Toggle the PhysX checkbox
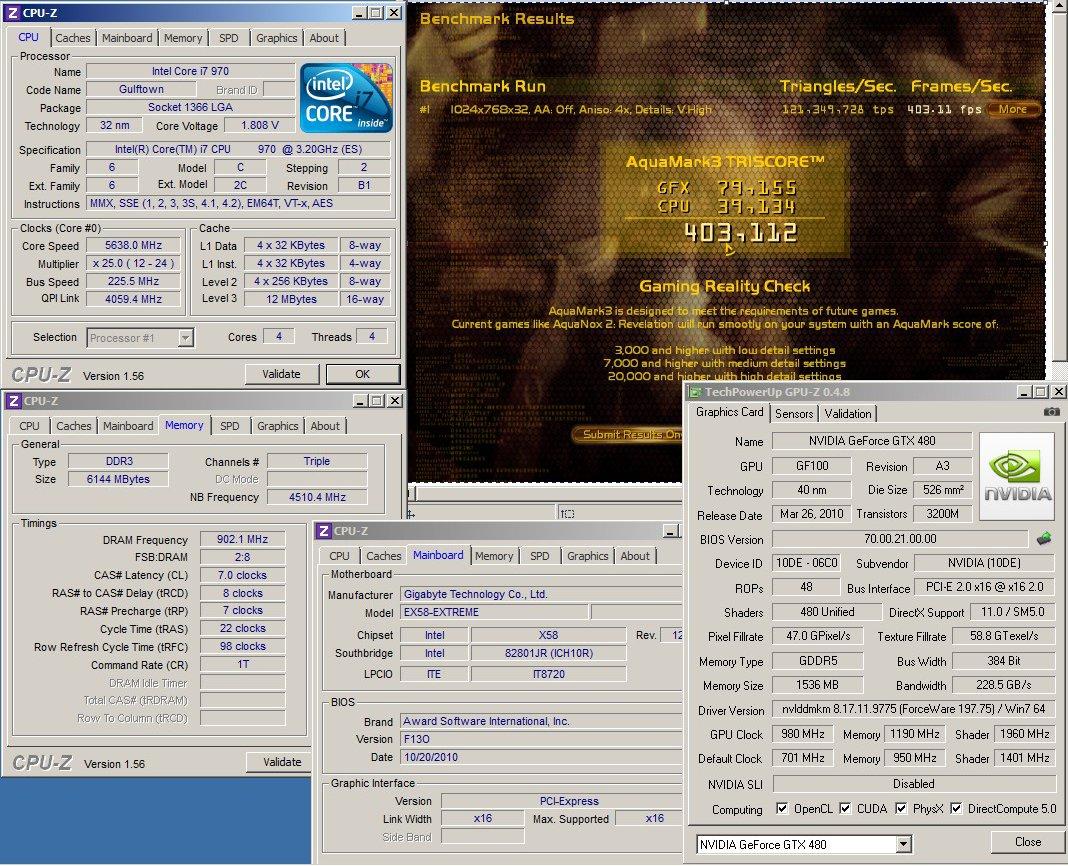This screenshot has width=1068, height=866. 900,809
